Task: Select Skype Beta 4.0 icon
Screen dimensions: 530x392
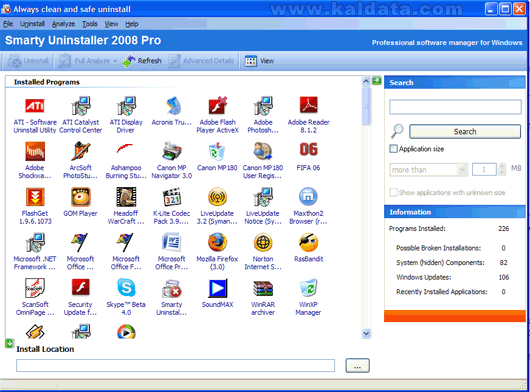Action: point(126,288)
